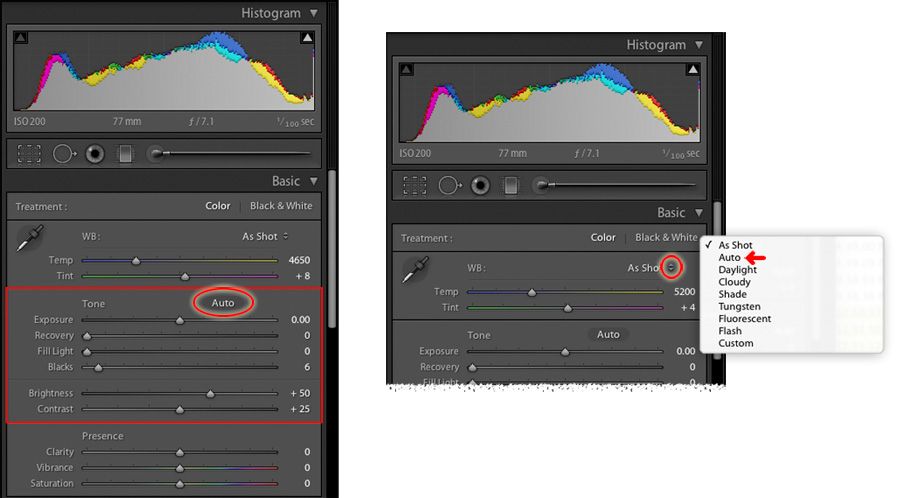This screenshot has width=900, height=498.
Task: Click Vibrance slider handle in left panel
Action: (x=180, y=468)
